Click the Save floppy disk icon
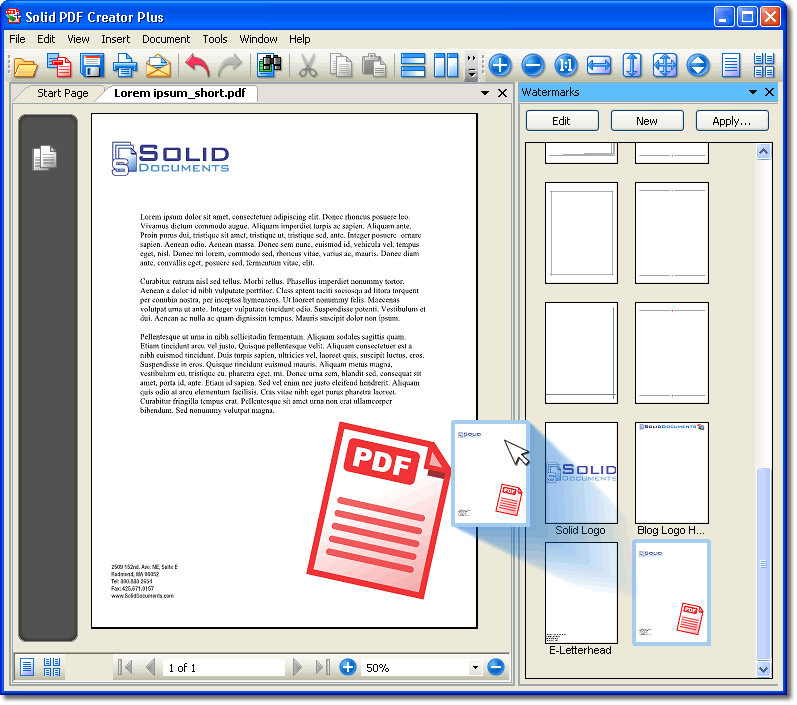This screenshot has height=705, width=797. (93, 67)
